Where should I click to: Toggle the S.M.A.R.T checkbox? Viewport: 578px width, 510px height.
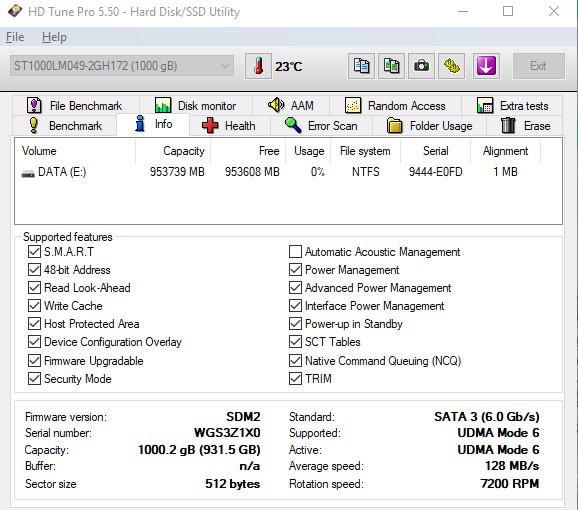(34, 252)
